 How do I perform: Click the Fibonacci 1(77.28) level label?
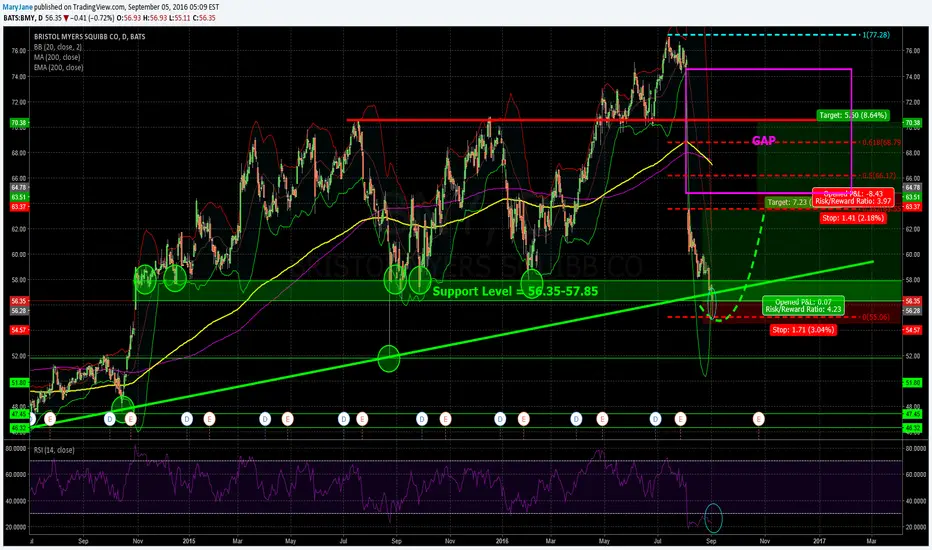876,35
